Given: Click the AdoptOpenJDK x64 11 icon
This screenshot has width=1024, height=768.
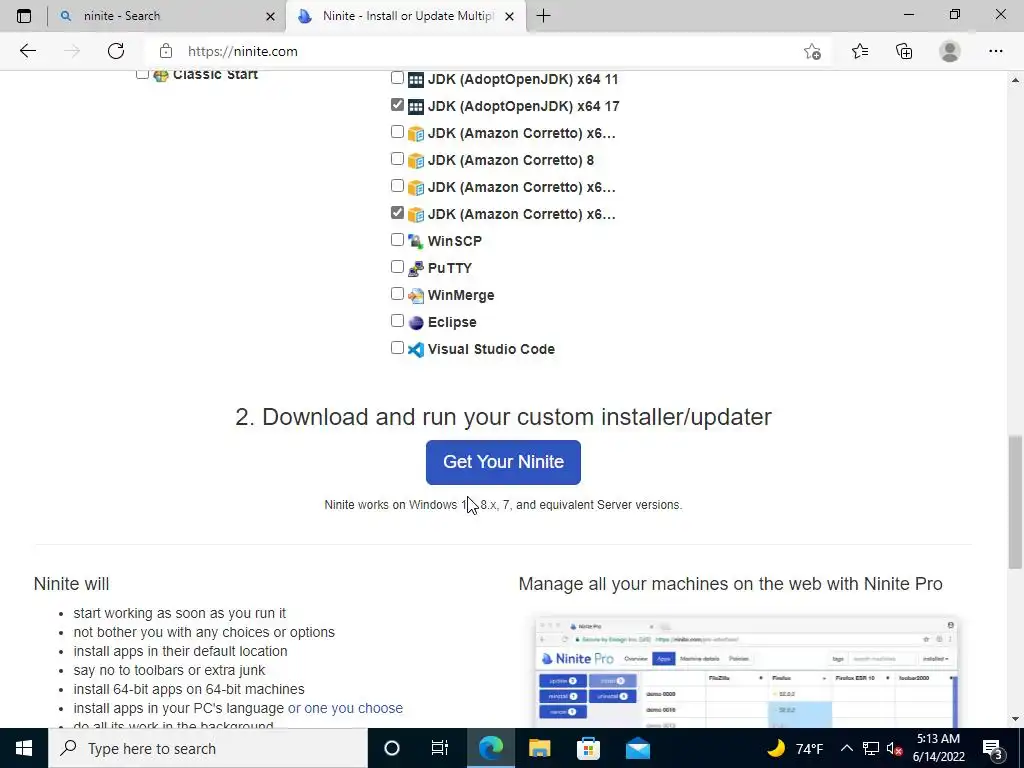Looking at the screenshot, I should [416, 80].
